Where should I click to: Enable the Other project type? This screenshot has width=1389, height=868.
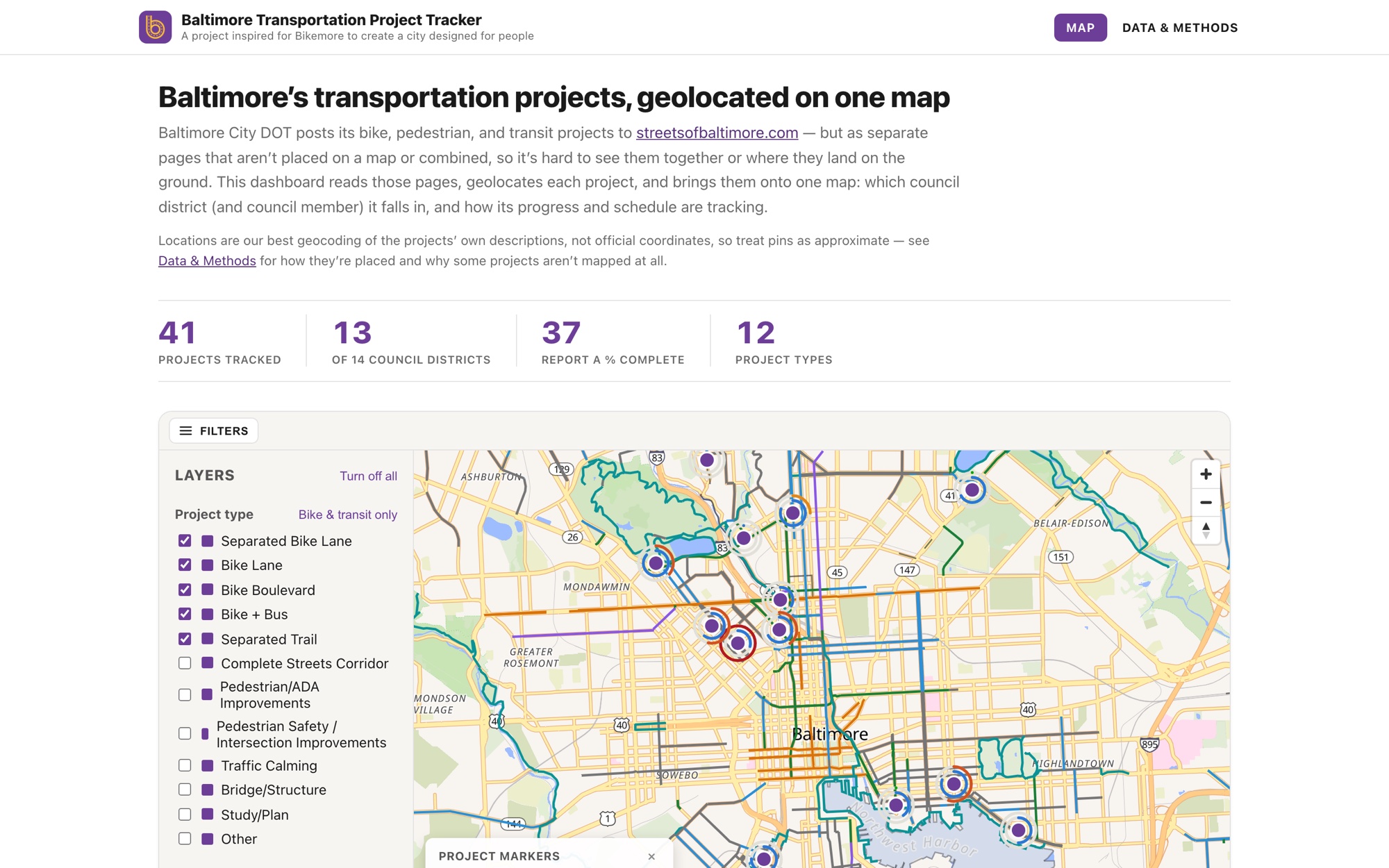tap(185, 839)
